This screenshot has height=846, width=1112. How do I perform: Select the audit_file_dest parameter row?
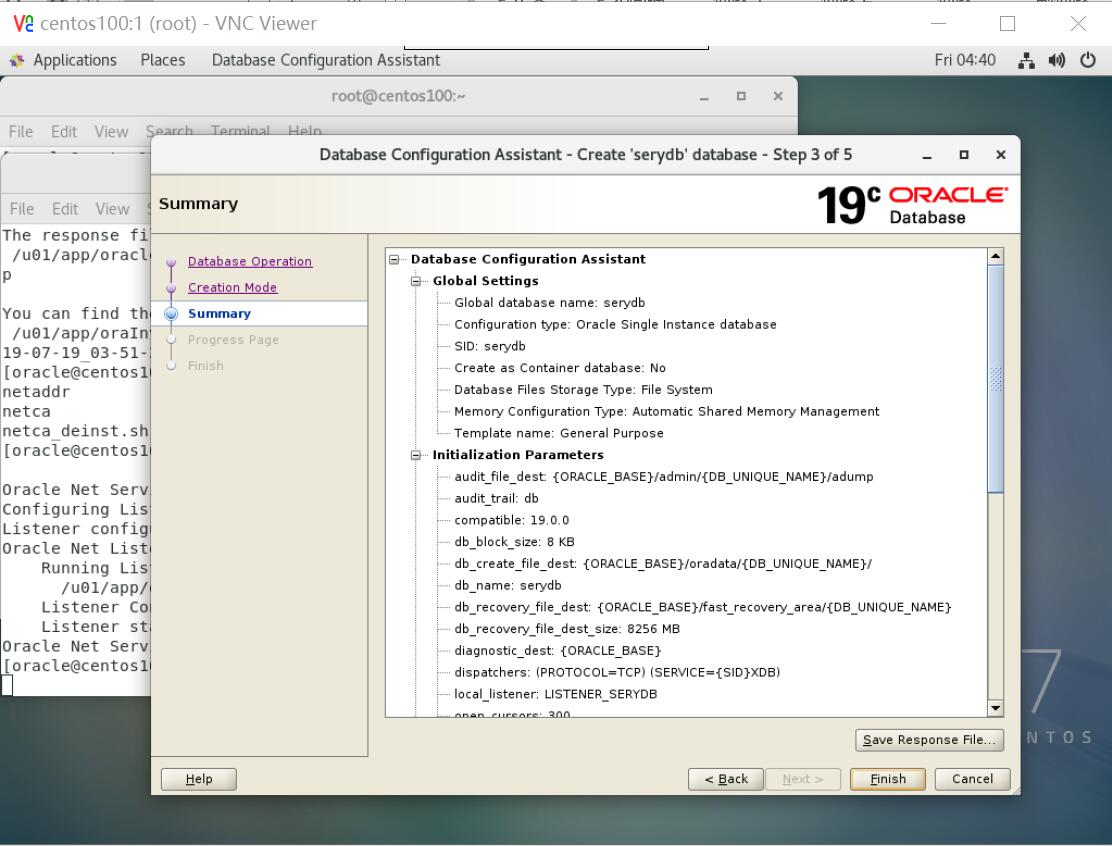click(x=664, y=477)
